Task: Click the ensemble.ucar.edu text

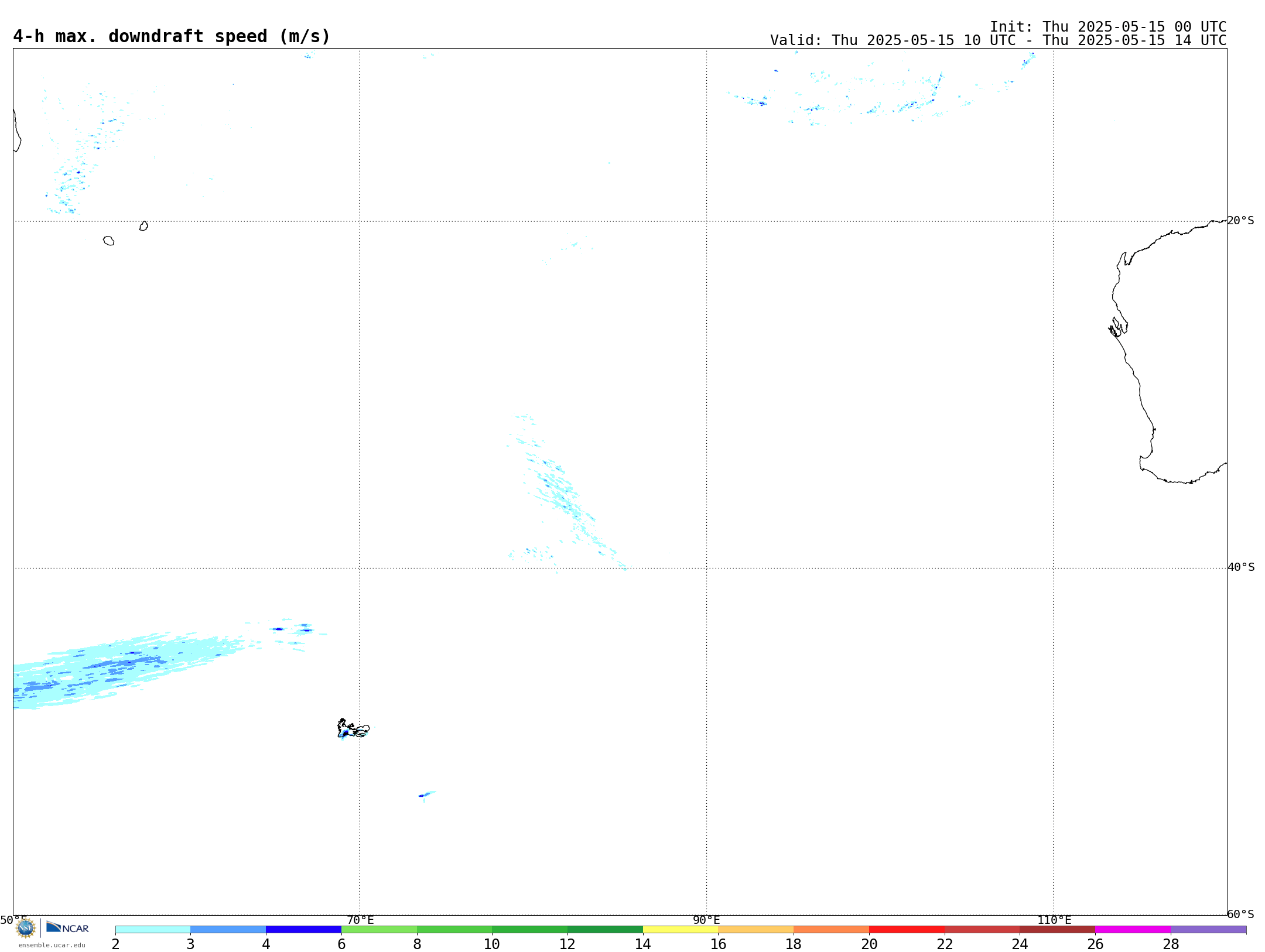Action: pos(52,945)
